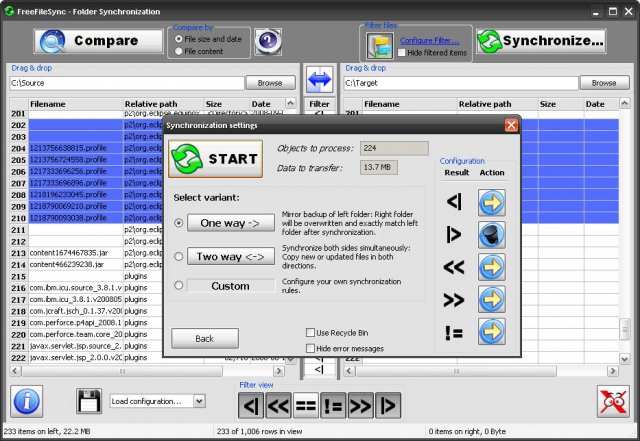Click right list scroll down arrow
Viewport: 640px width, 441px height.
pyautogui.click(x=624, y=359)
